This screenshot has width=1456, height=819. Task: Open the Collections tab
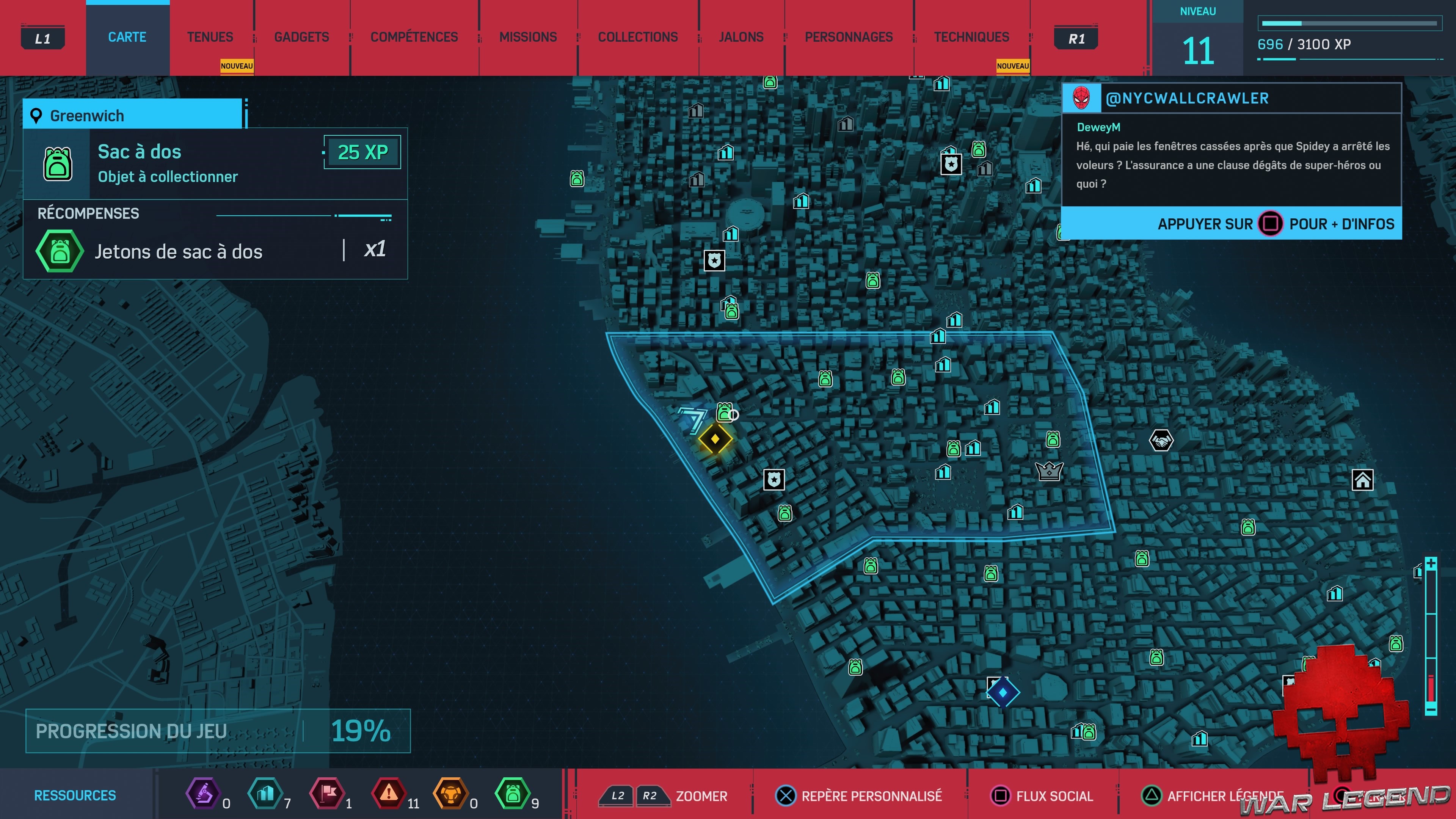pyautogui.click(x=637, y=37)
